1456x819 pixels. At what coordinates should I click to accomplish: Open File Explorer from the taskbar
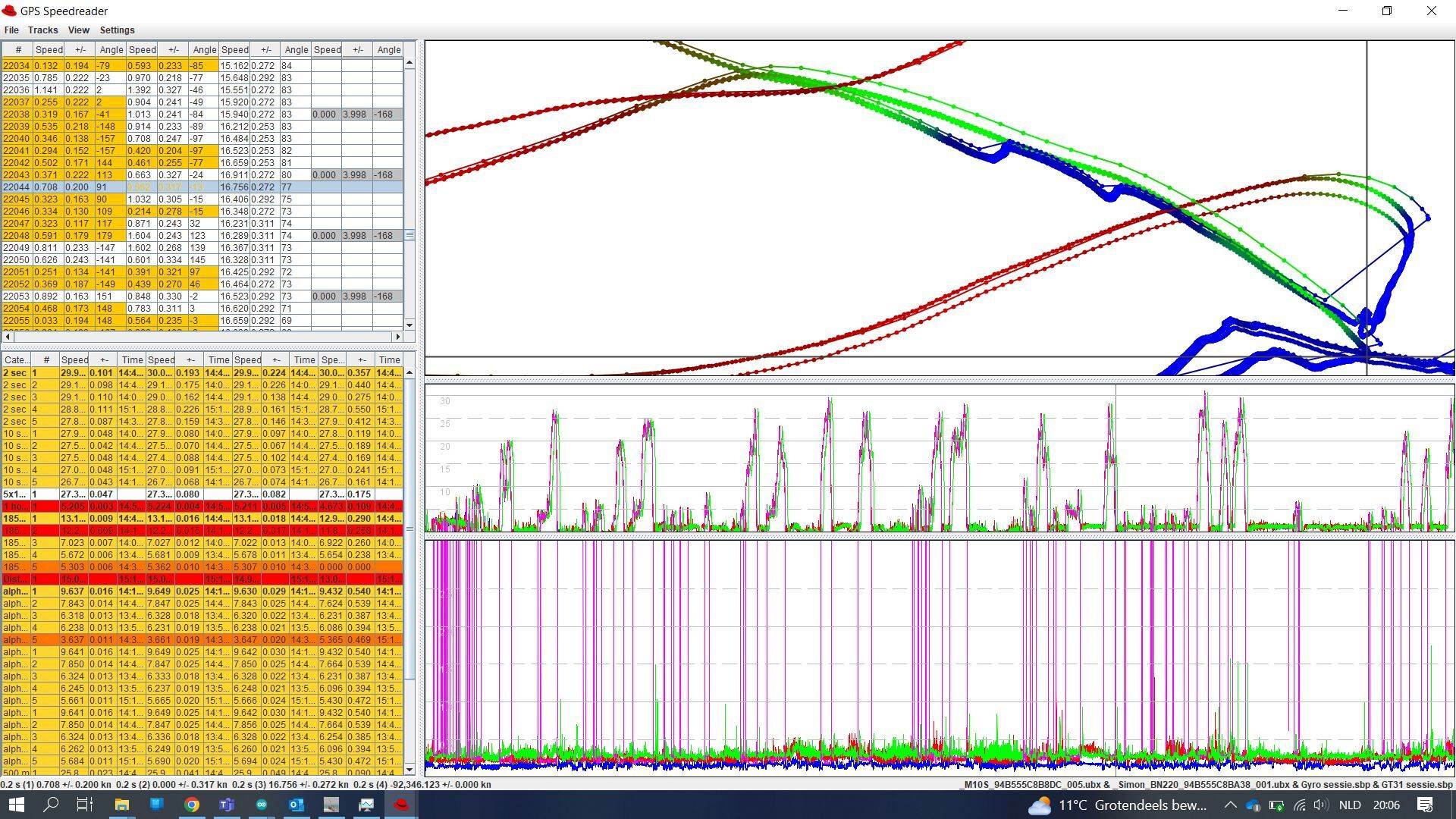[x=121, y=805]
